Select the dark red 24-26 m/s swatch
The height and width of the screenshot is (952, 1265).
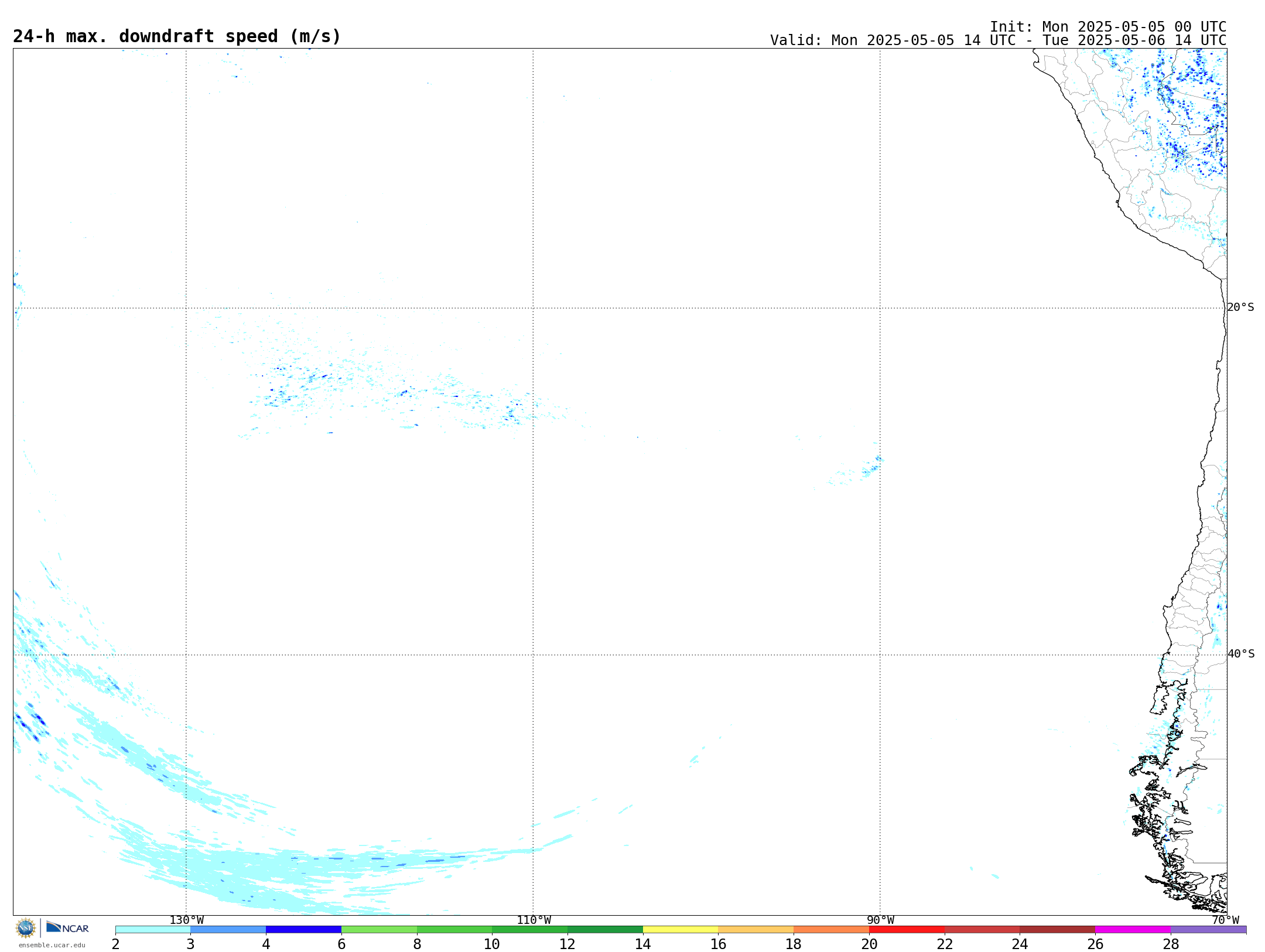pyautogui.click(x=1058, y=929)
